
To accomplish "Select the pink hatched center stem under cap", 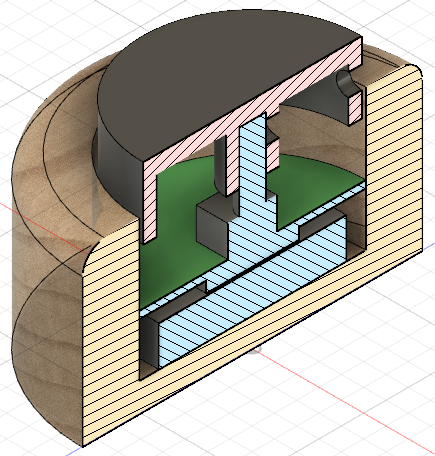I will [x=232, y=163].
